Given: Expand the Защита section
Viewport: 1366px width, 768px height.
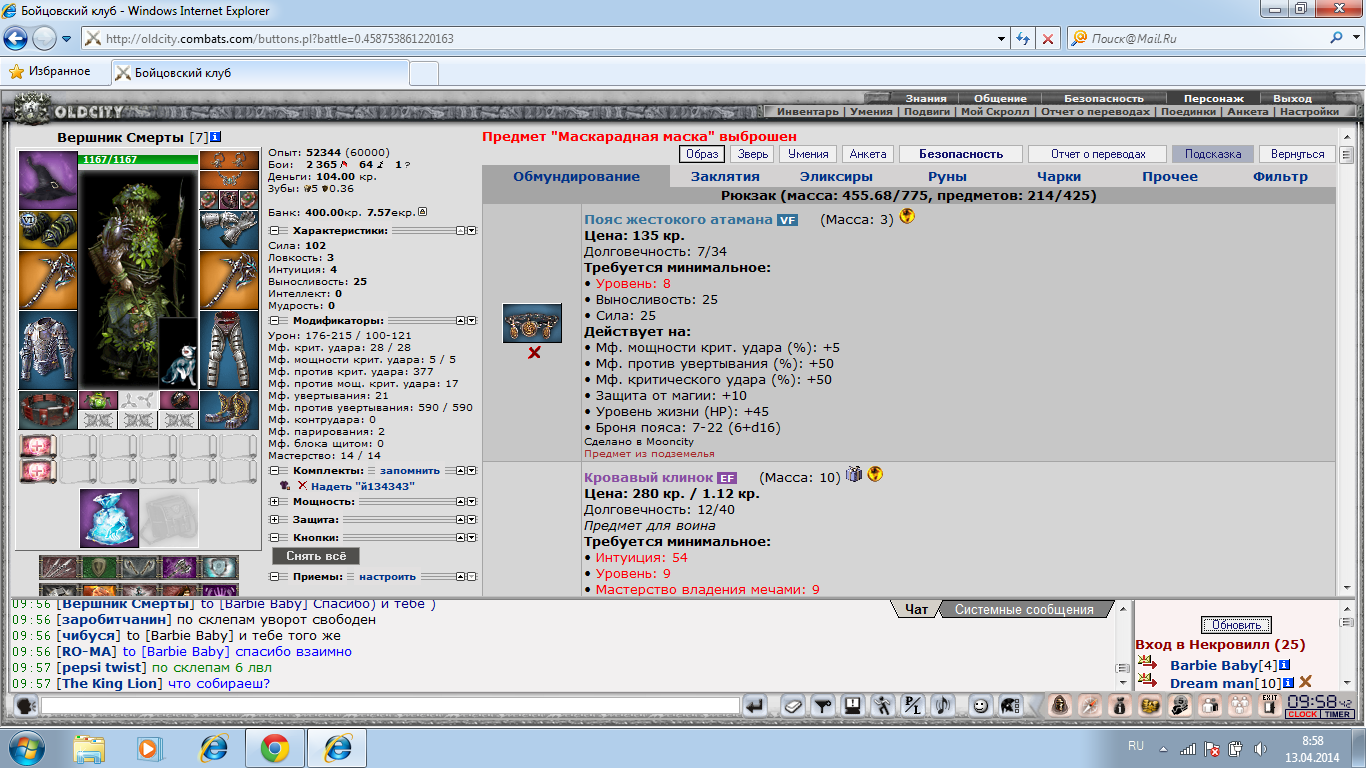Looking at the screenshot, I should (x=276, y=520).
